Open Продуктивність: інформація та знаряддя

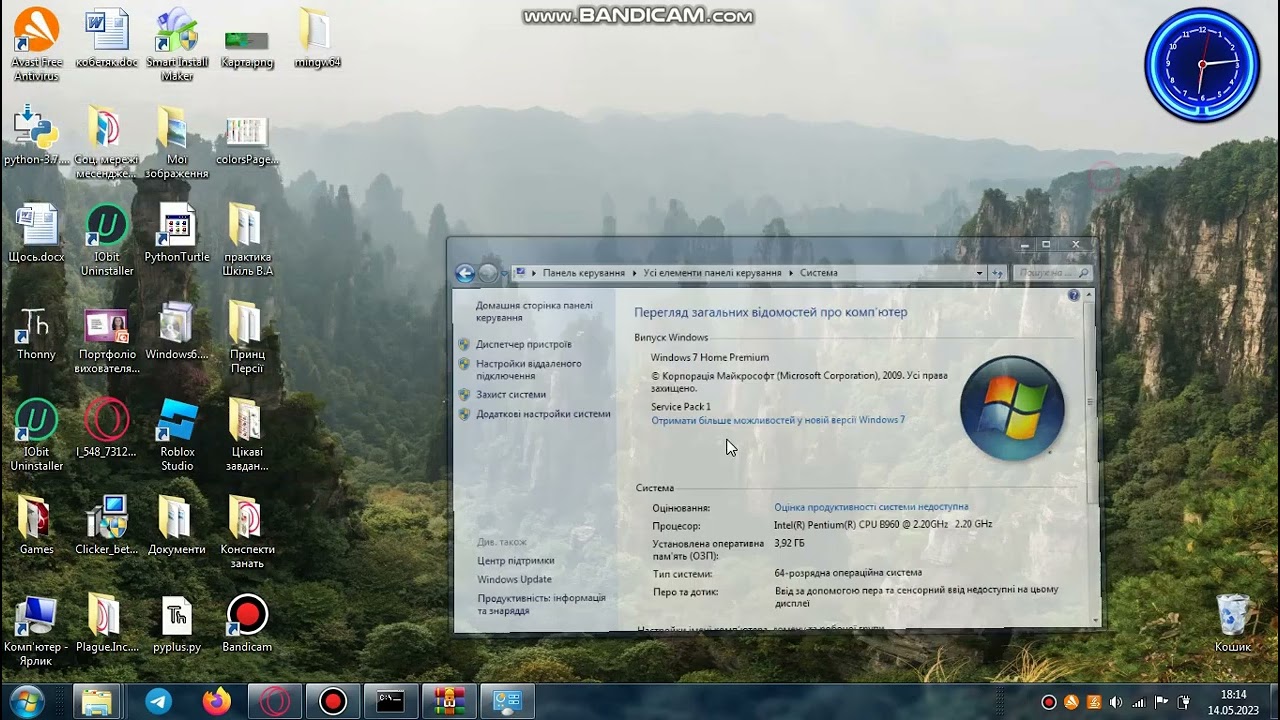pyautogui.click(x=541, y=604)
